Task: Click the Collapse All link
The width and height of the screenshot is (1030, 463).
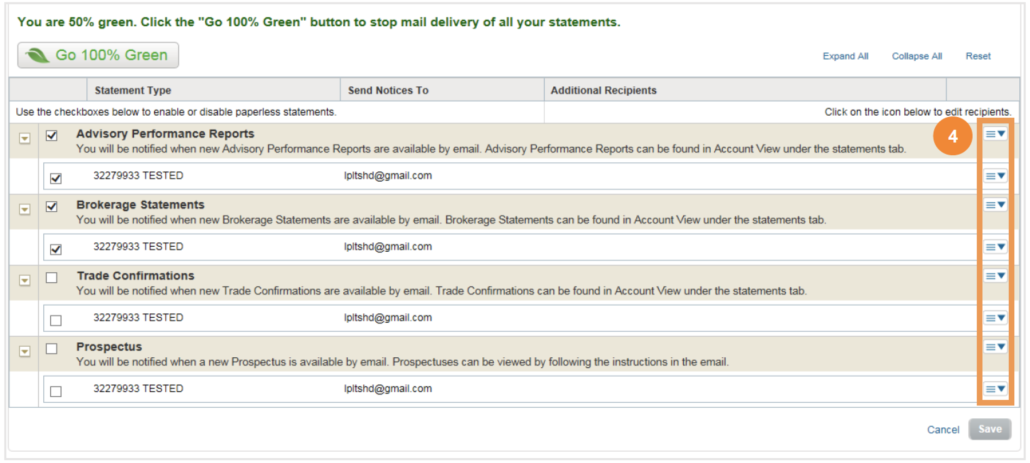Action: pyautogui.click(x=917, y=56)
